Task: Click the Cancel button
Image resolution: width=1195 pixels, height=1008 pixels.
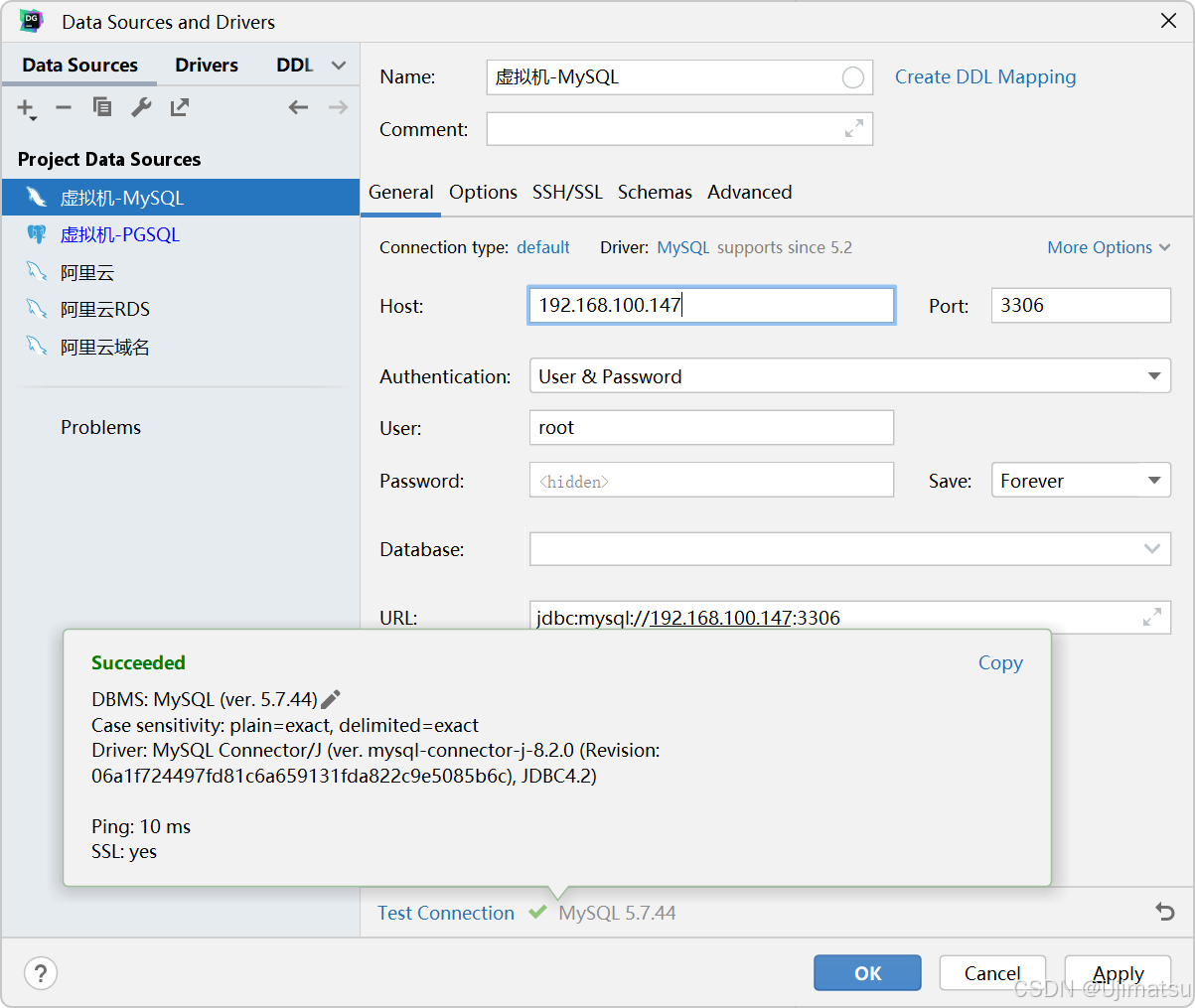Action: click(x=992, y=973)
